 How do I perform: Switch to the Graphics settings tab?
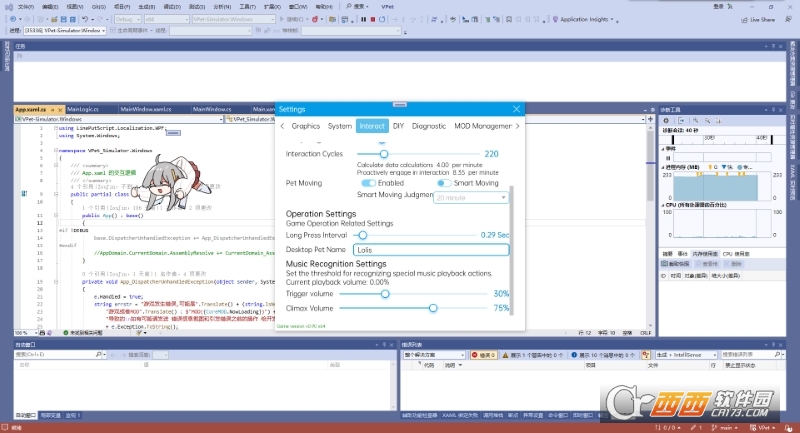(306, 126)
